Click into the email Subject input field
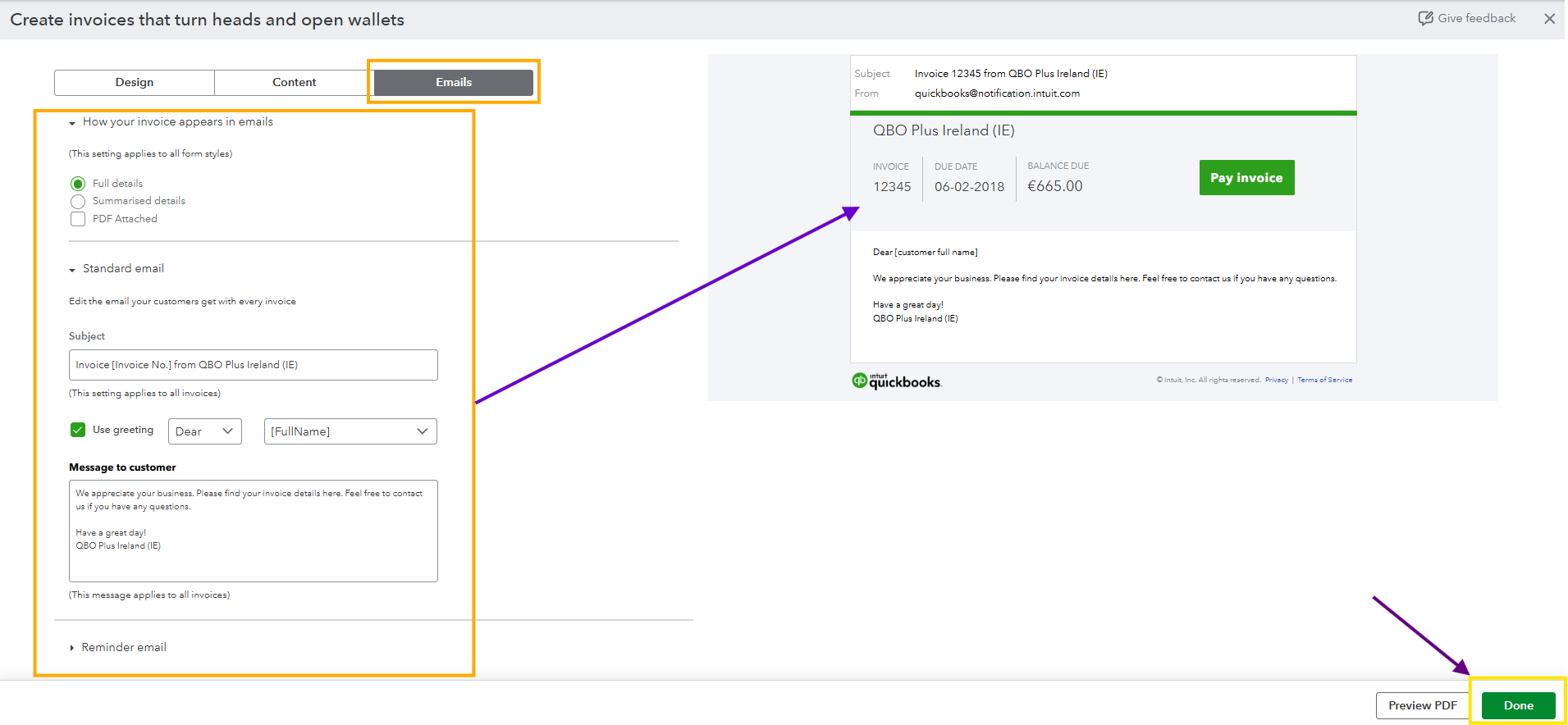This screenshot has height=725, width=1568. pyautogui.click(x=254, y=365)
